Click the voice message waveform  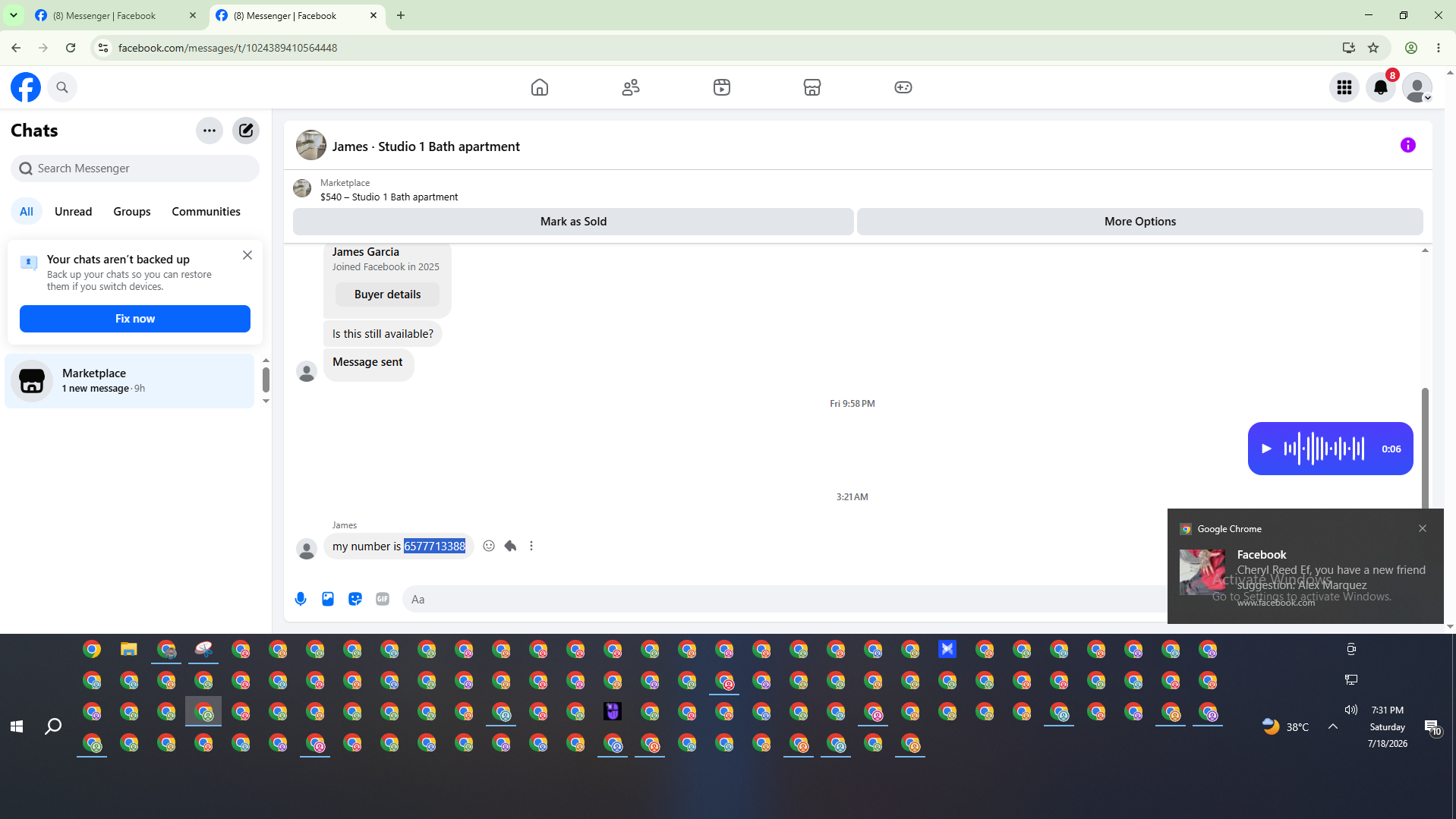tap(1324, 449)
